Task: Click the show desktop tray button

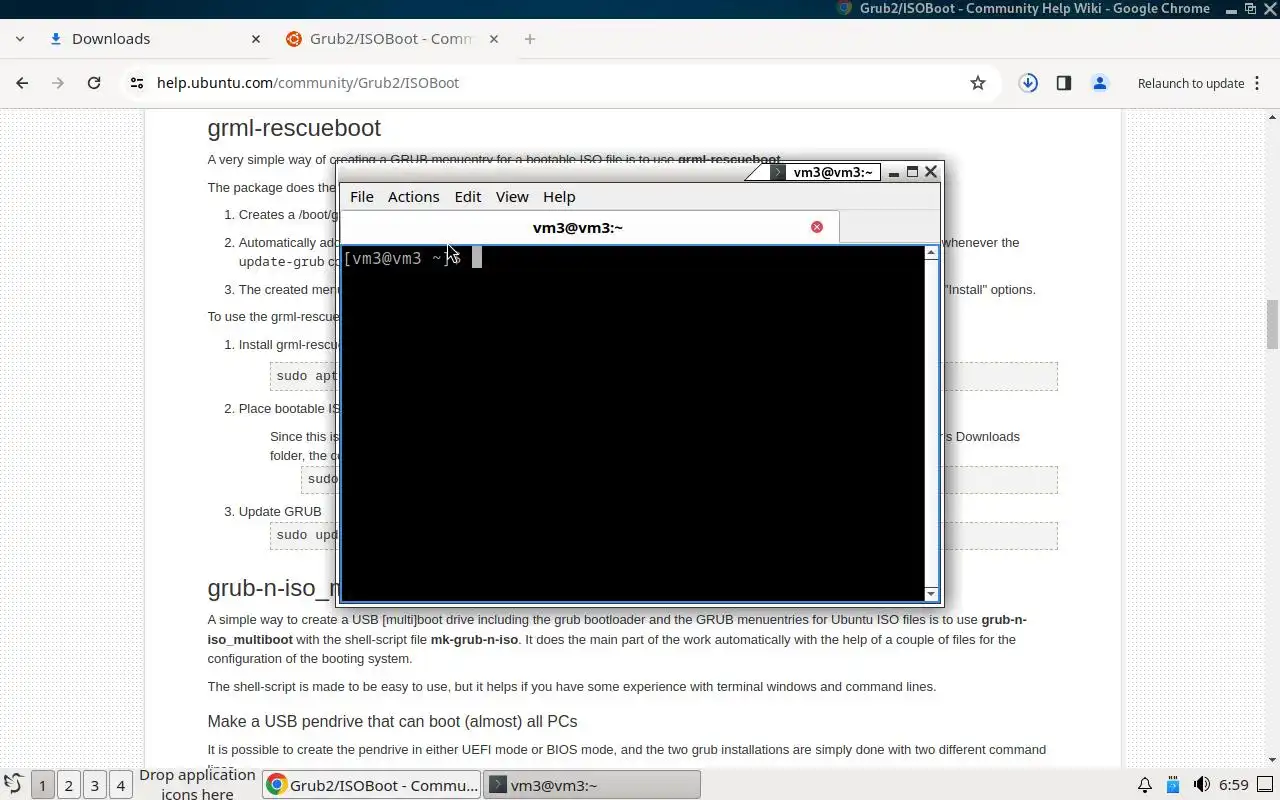Action: tap(1265, 785)
